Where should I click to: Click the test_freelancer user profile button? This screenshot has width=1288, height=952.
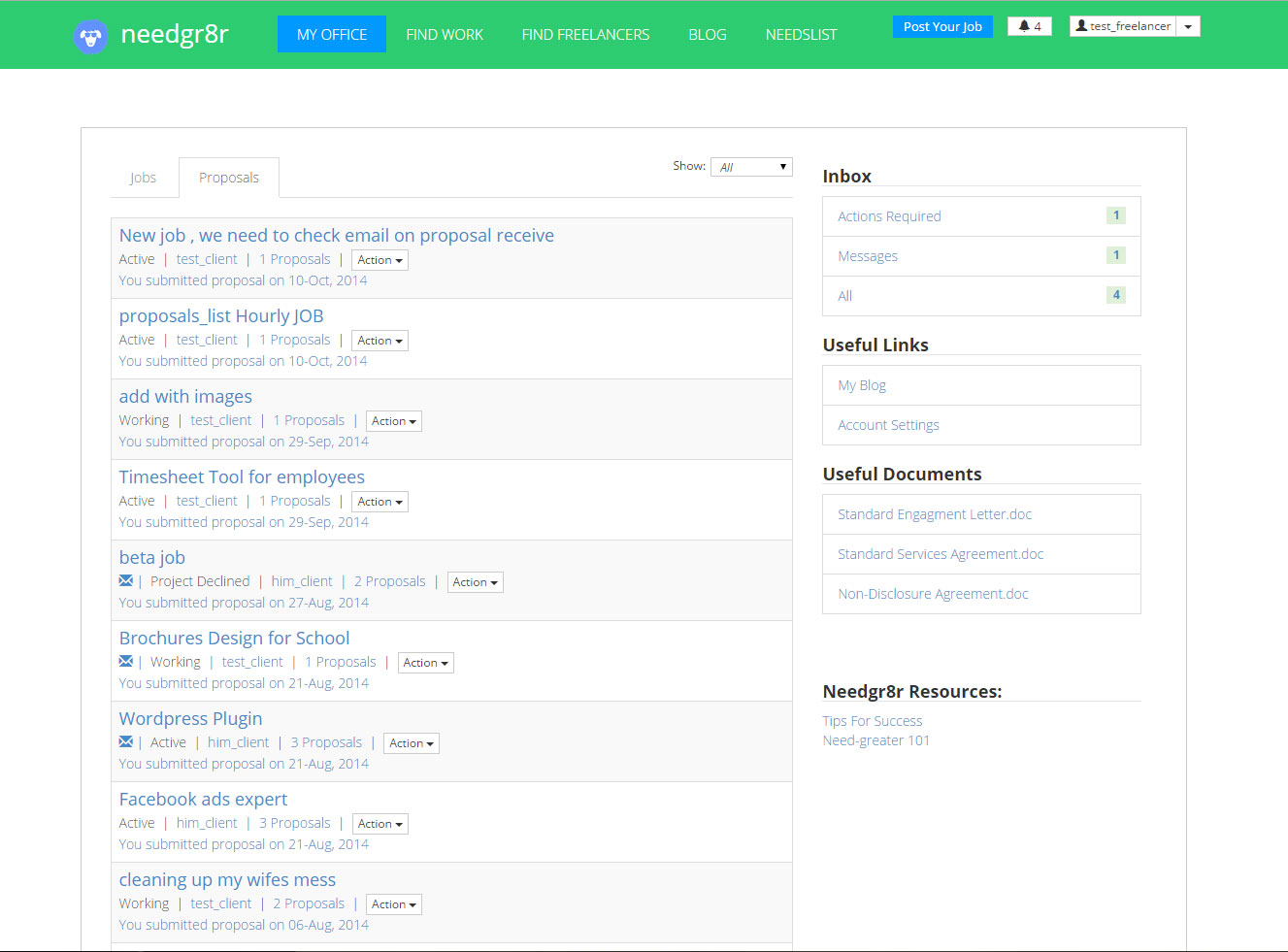pyautogui.click(x=1123, y=26)
